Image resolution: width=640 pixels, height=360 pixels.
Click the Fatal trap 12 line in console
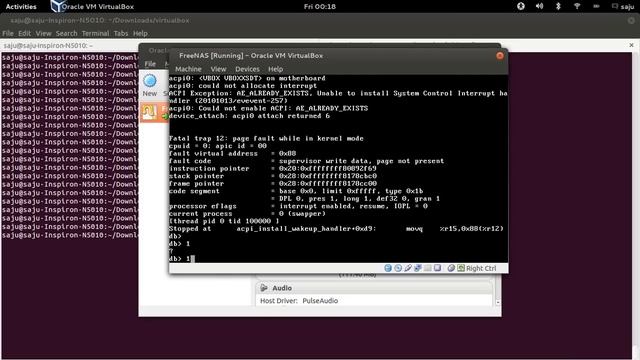(x=266, y=138)
